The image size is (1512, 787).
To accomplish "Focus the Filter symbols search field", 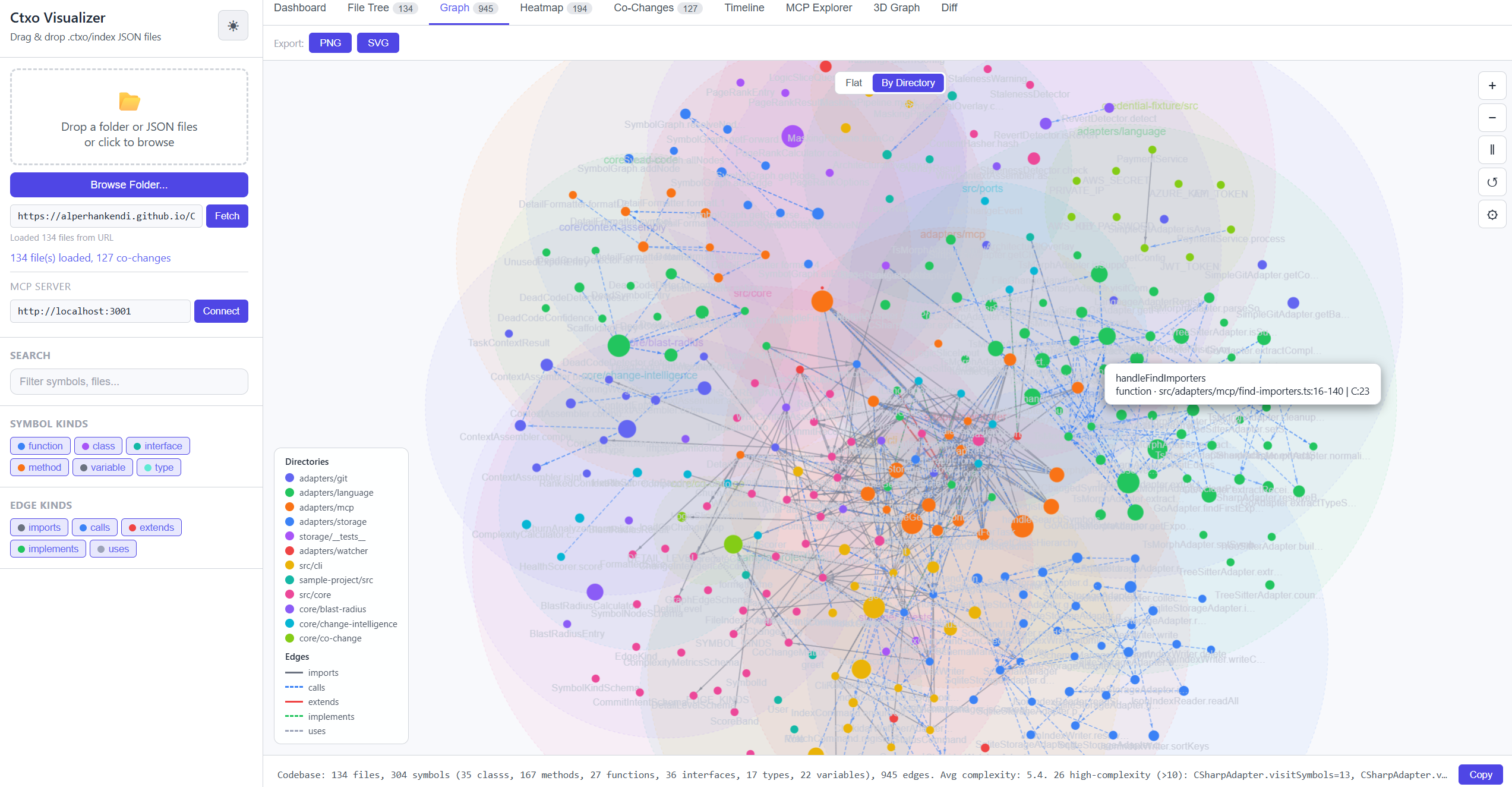I will coord(129,382).
